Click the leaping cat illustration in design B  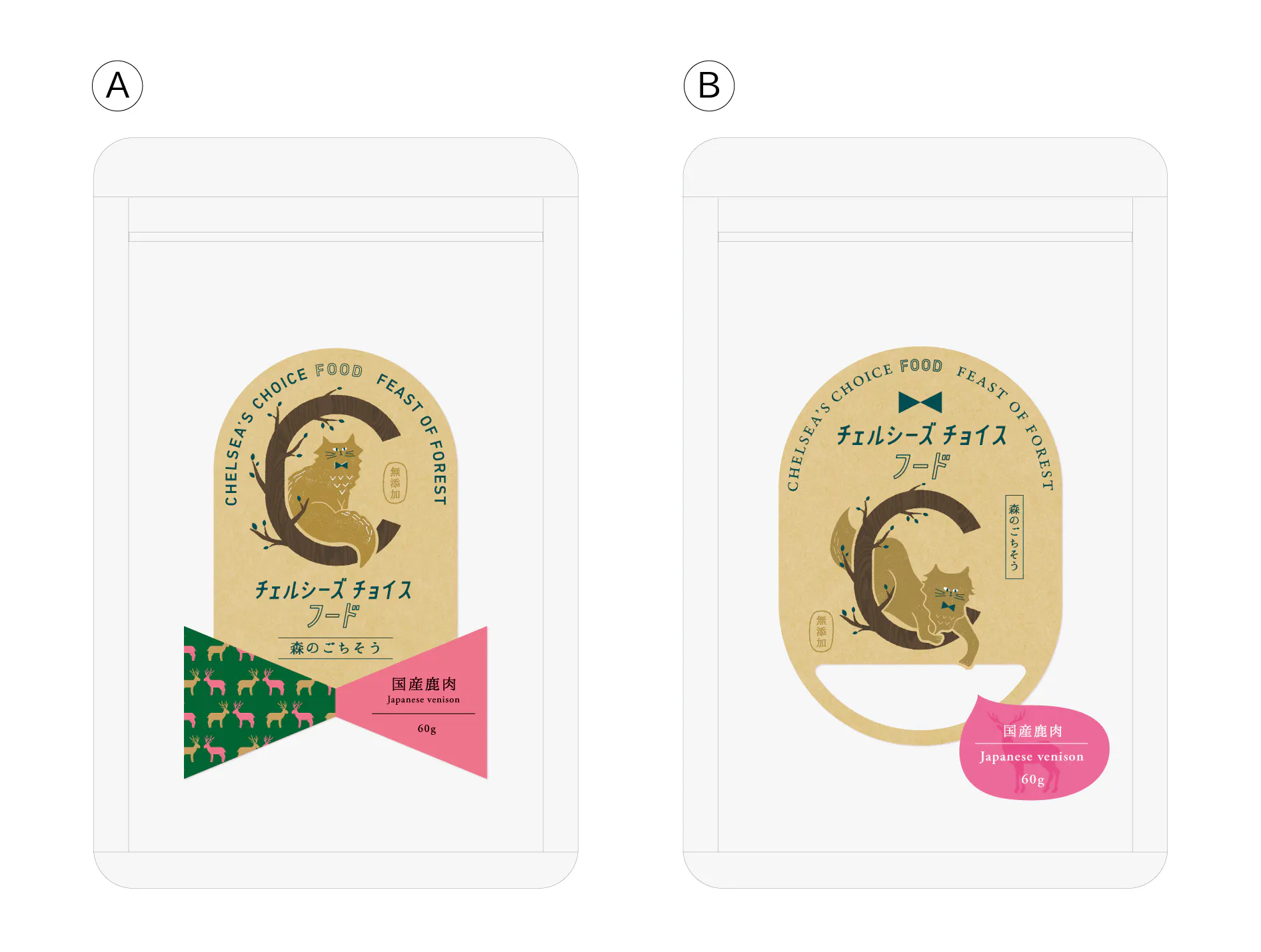[x=906, y=586]
